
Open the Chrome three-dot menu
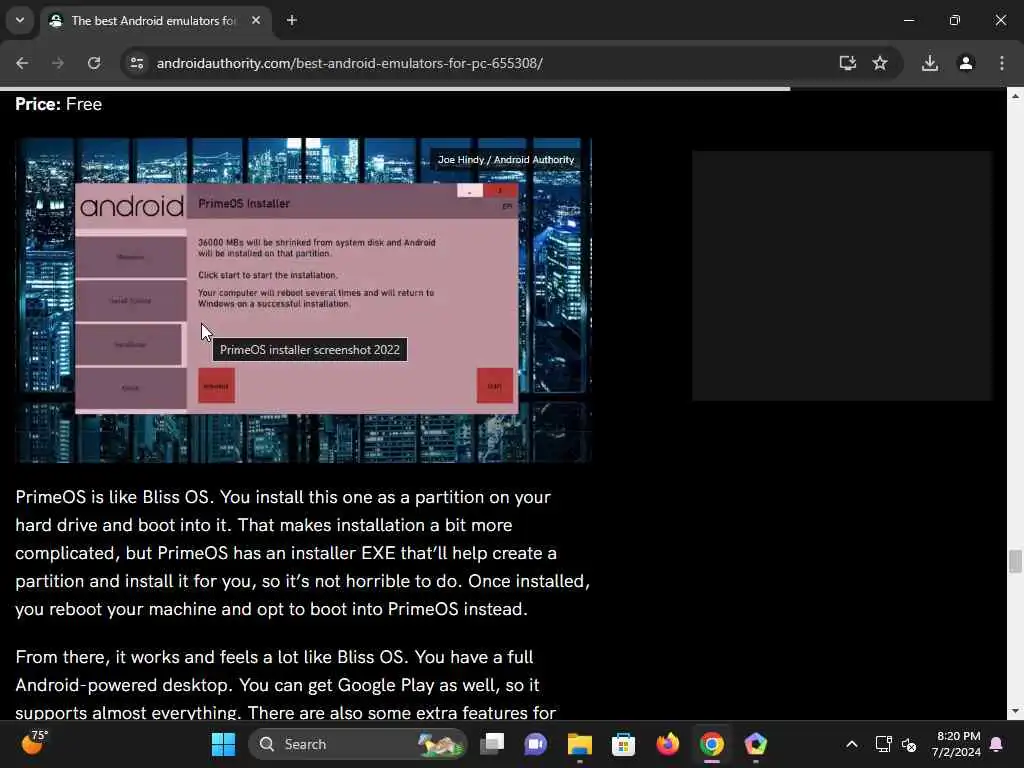point(1002,63)
